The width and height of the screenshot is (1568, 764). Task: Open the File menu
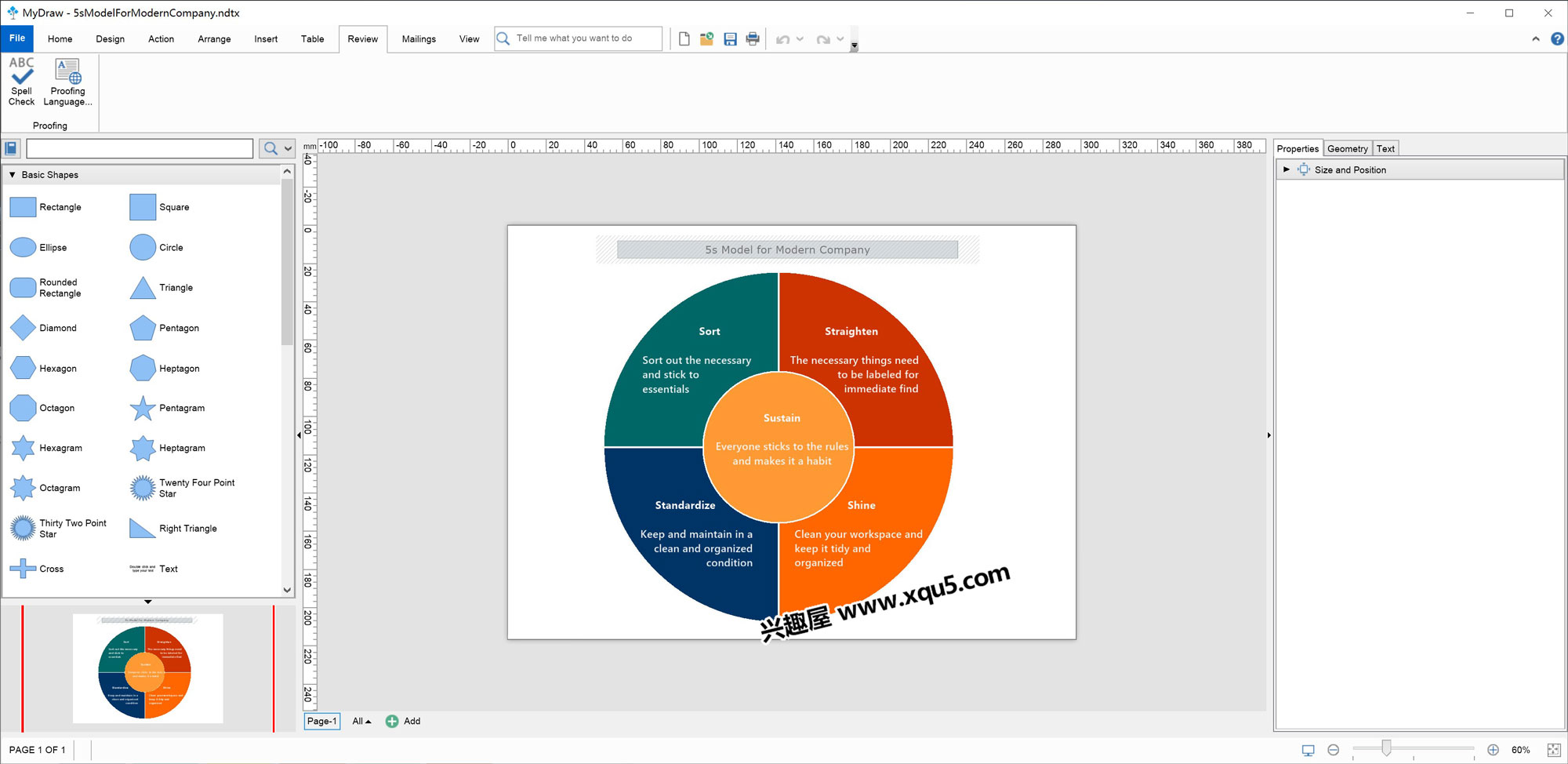[16, 38]
